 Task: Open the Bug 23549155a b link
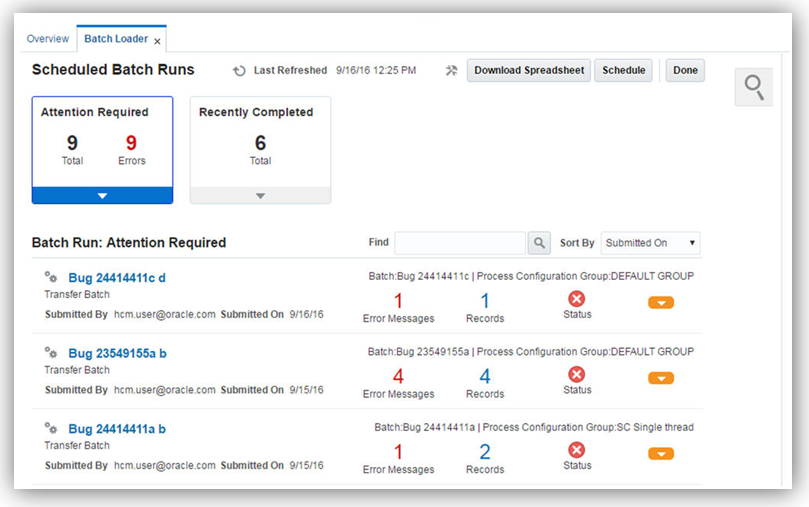(118, 353)
